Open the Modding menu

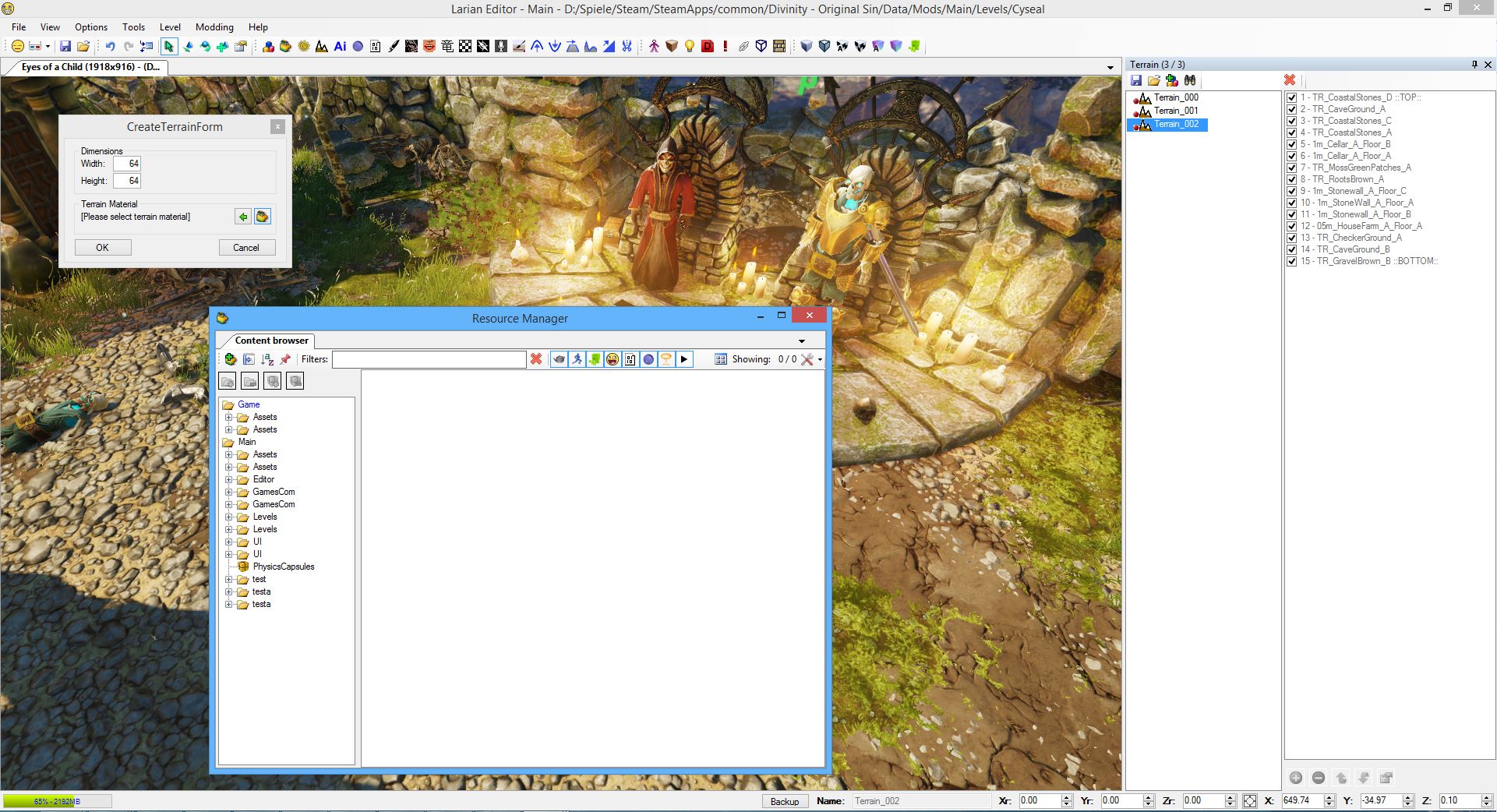(214, 26)
